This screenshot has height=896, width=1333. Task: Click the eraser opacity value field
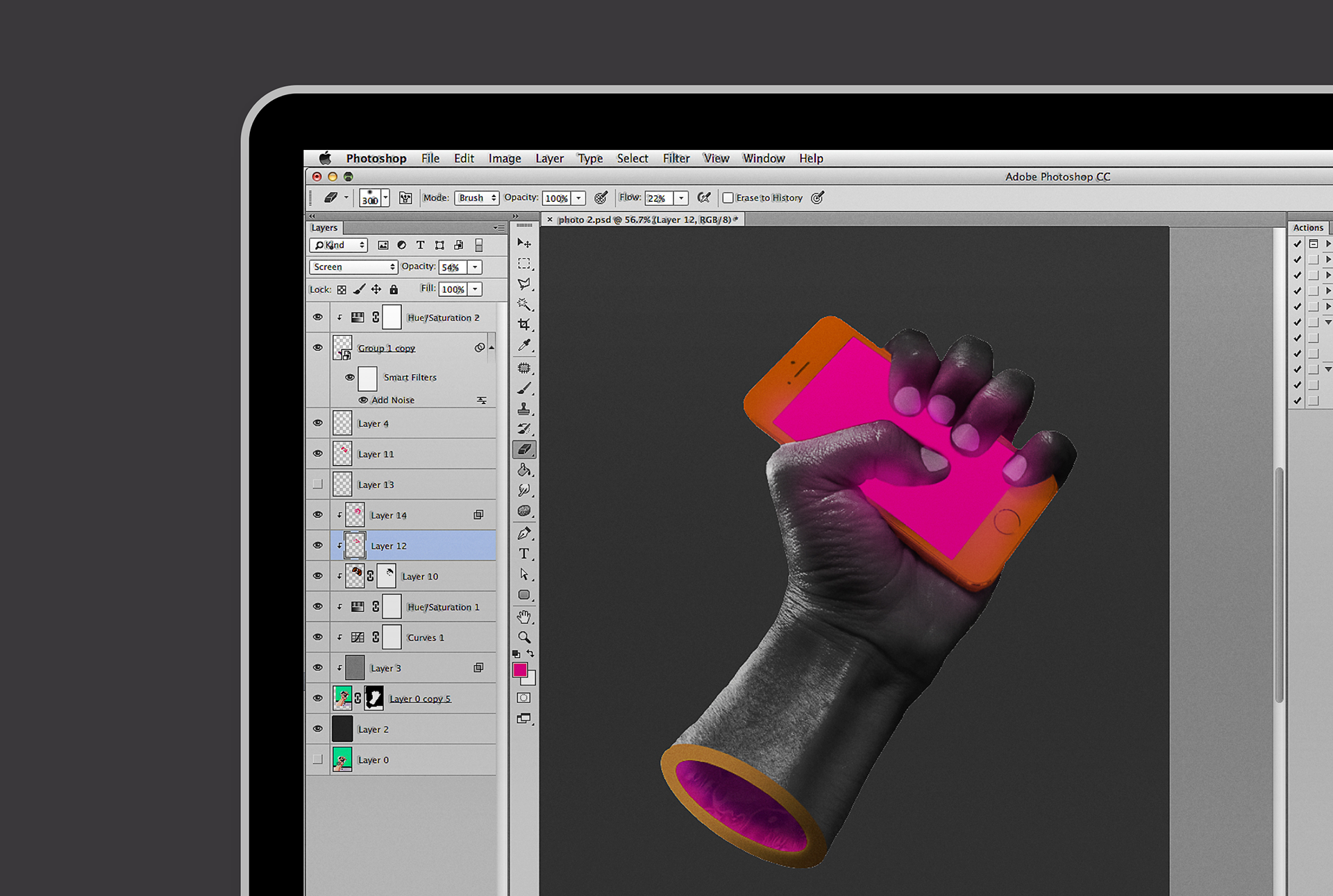click(557, 198)
